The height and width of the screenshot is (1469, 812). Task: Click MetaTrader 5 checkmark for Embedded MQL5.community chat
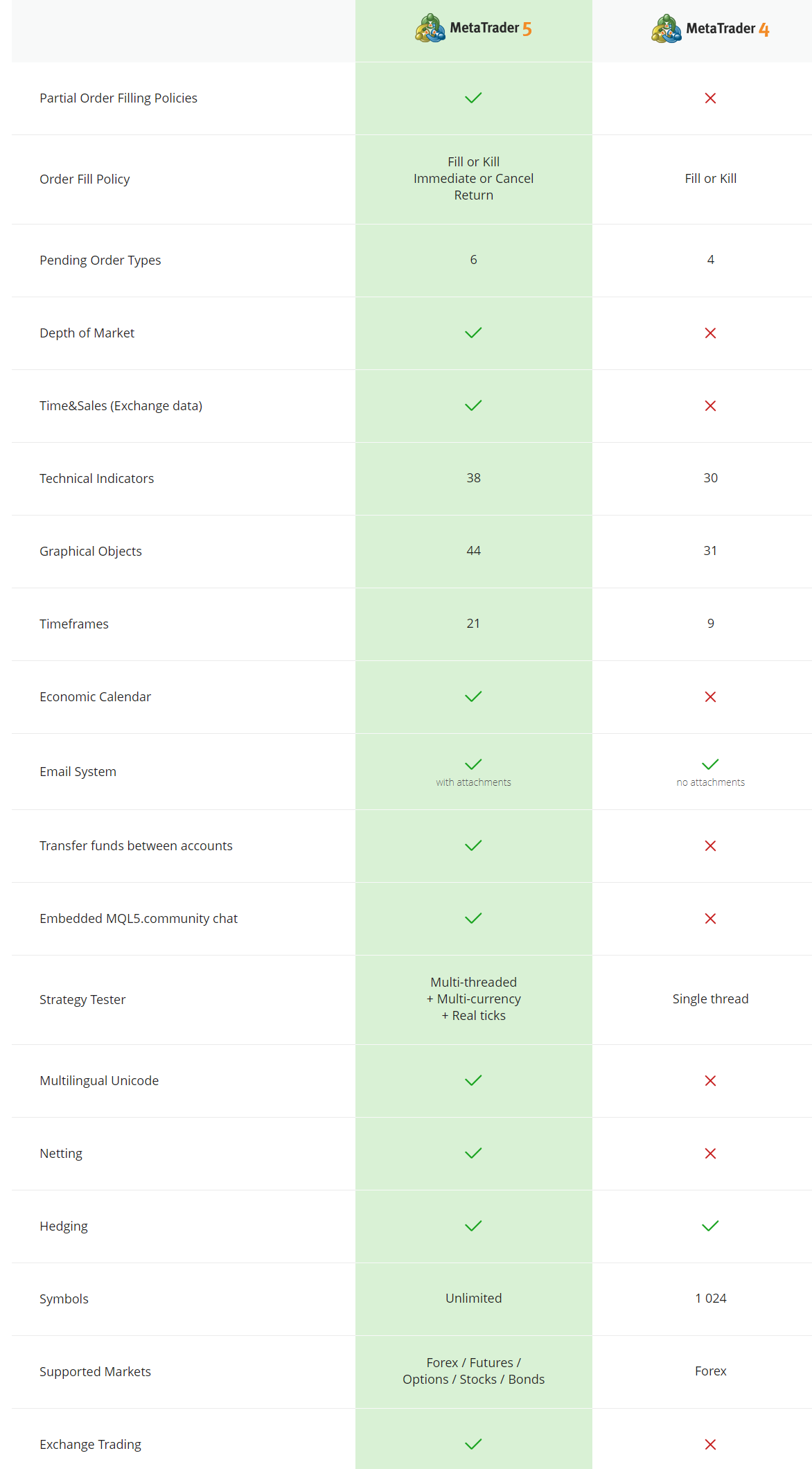click(473, 919)
